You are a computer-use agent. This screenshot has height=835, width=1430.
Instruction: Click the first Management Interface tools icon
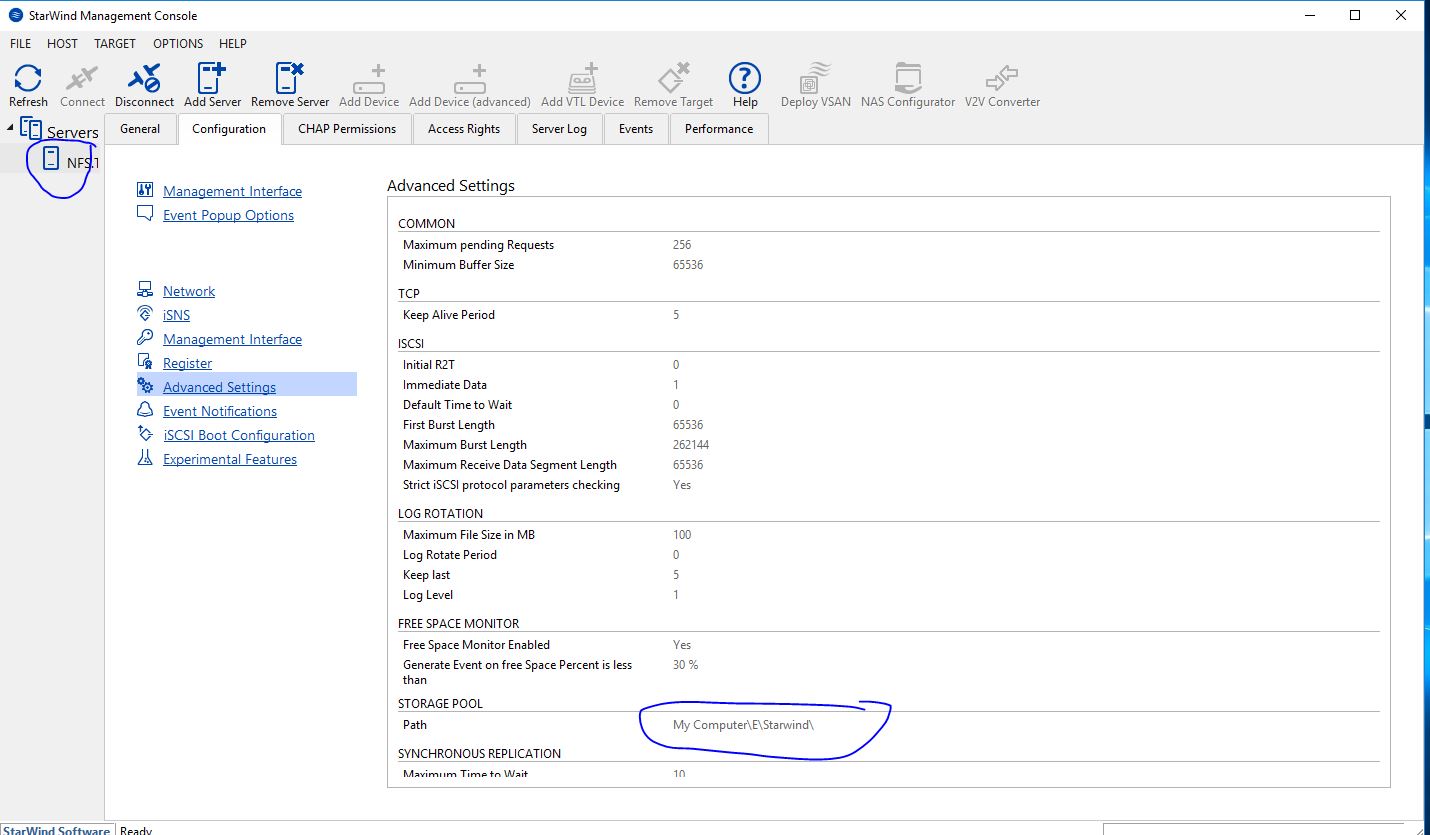click(145, 190)
